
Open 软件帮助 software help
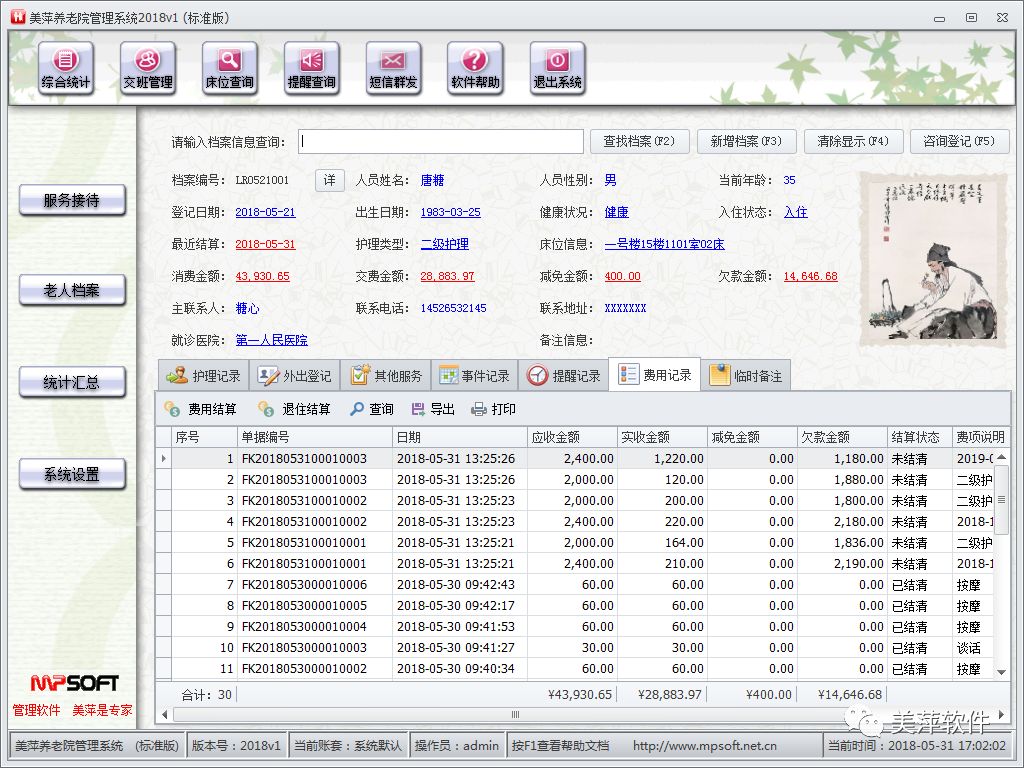click(475, 68)
